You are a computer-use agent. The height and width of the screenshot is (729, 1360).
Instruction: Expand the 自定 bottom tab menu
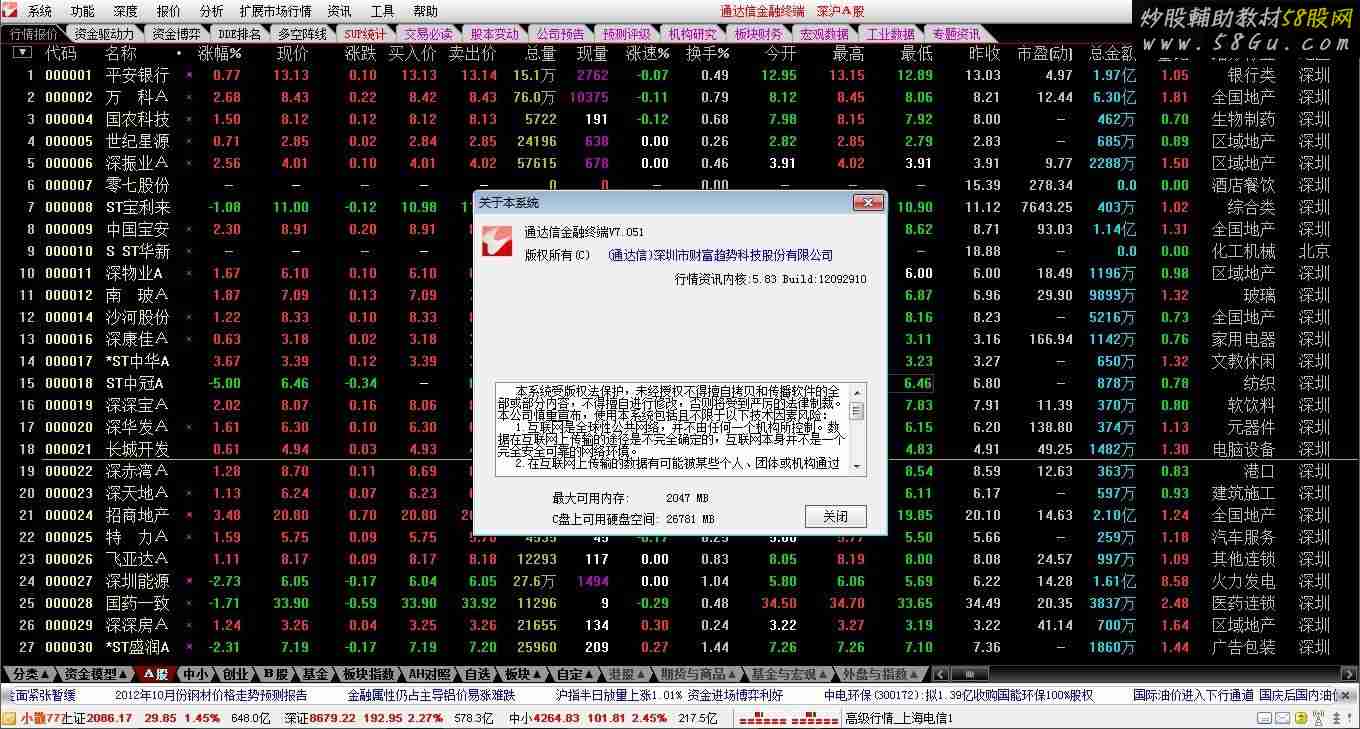(575, 674)
